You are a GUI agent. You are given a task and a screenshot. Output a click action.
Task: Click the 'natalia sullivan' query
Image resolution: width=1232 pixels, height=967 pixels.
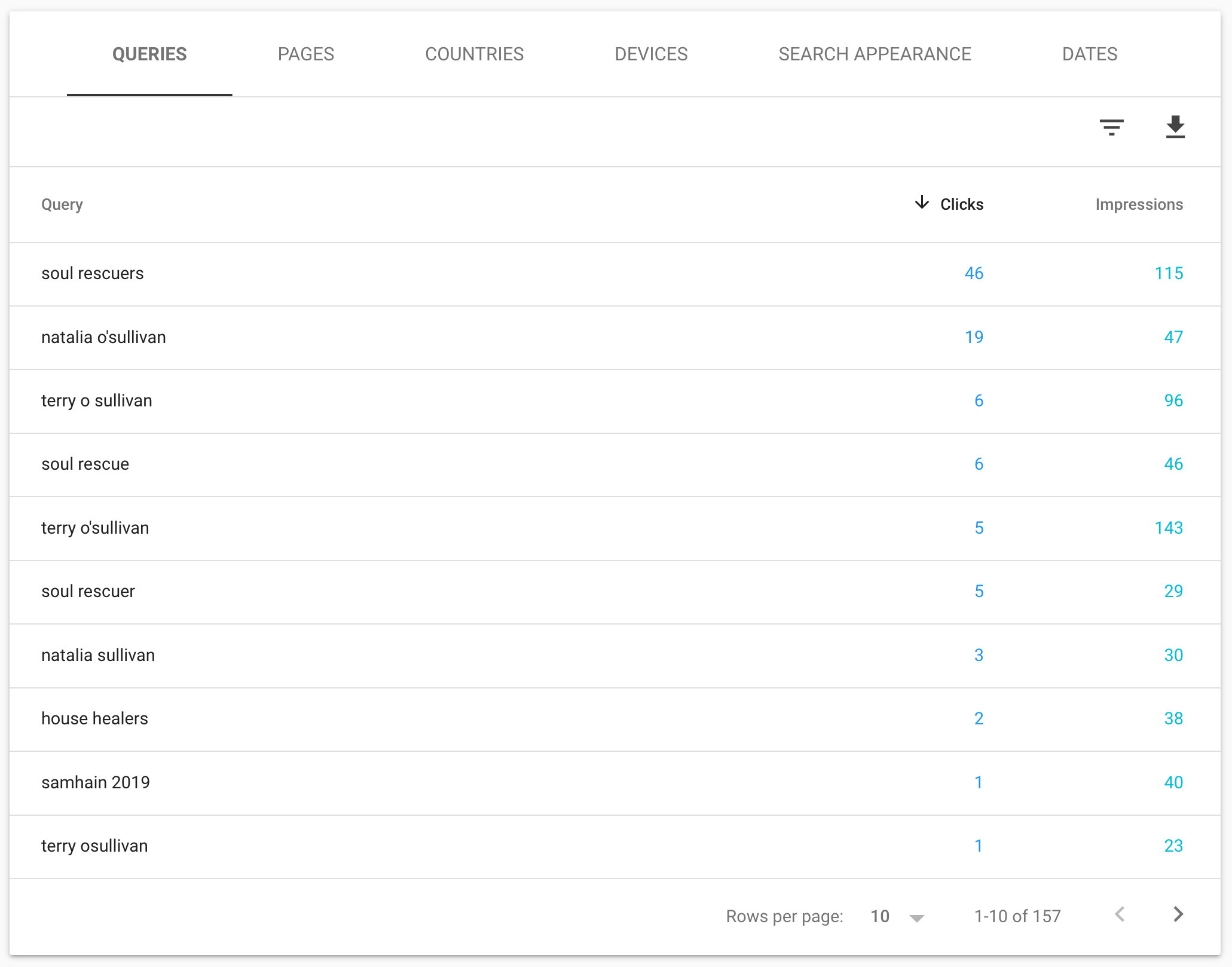(99, 655)
